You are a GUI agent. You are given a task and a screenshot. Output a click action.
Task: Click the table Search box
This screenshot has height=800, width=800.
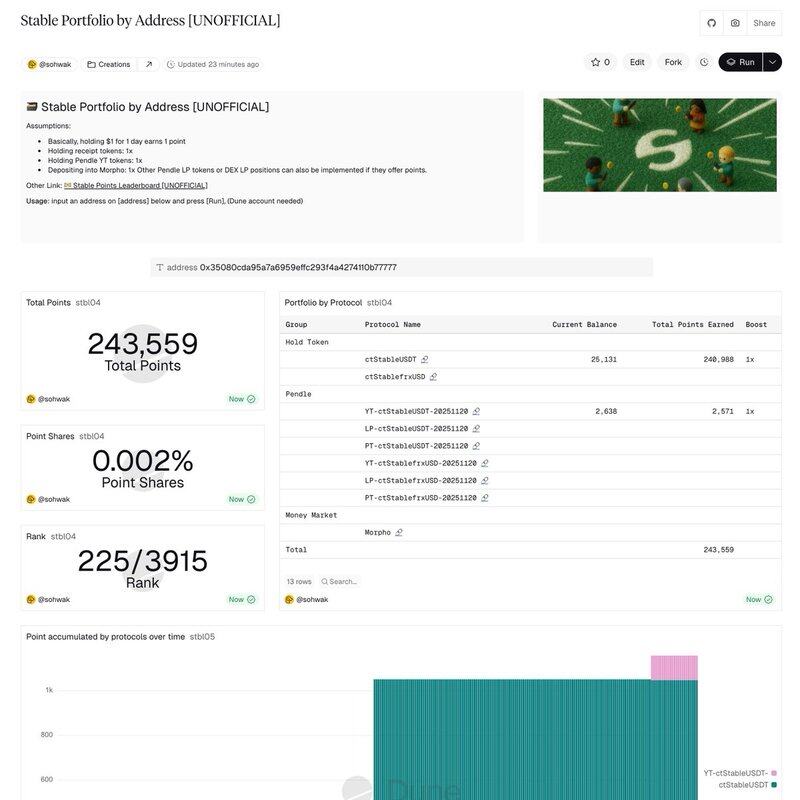coord(342,581)
